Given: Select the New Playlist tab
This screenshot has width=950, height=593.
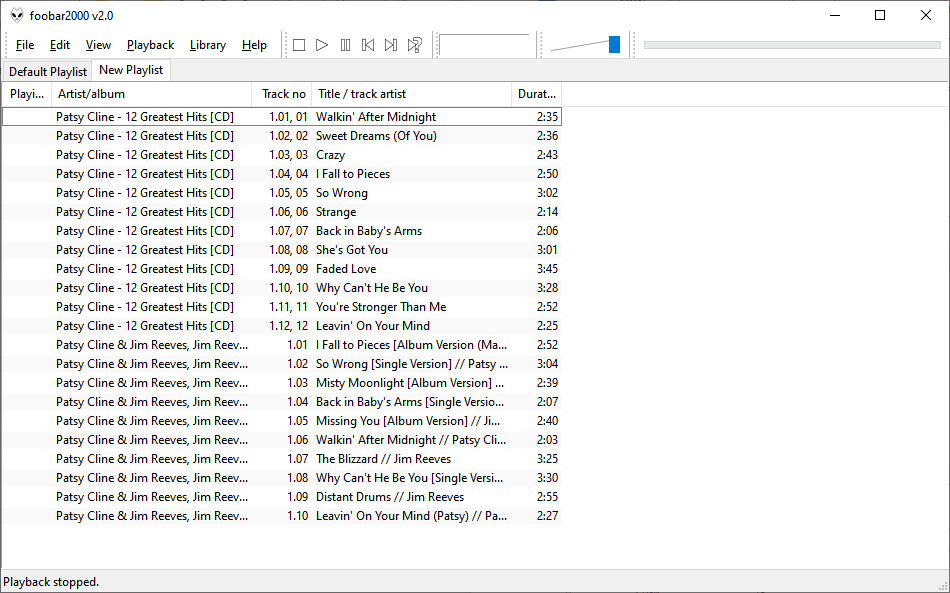Looking at the screenshot, I should [x=131, y=70].
